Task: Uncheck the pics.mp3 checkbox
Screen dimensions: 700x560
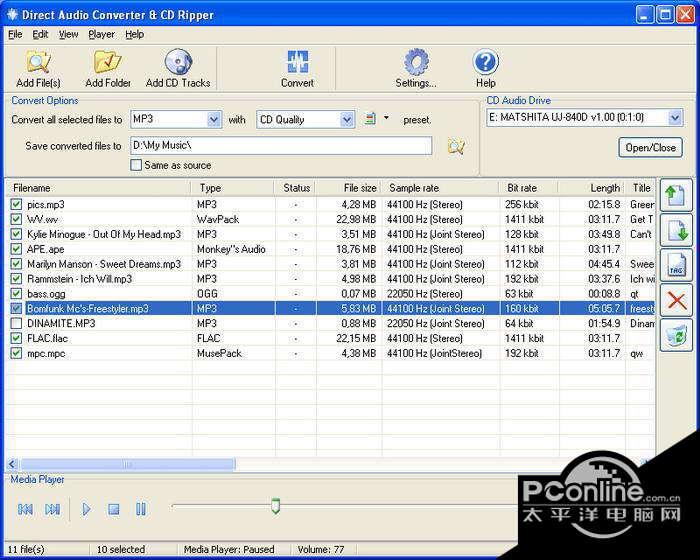Action: 16,205
